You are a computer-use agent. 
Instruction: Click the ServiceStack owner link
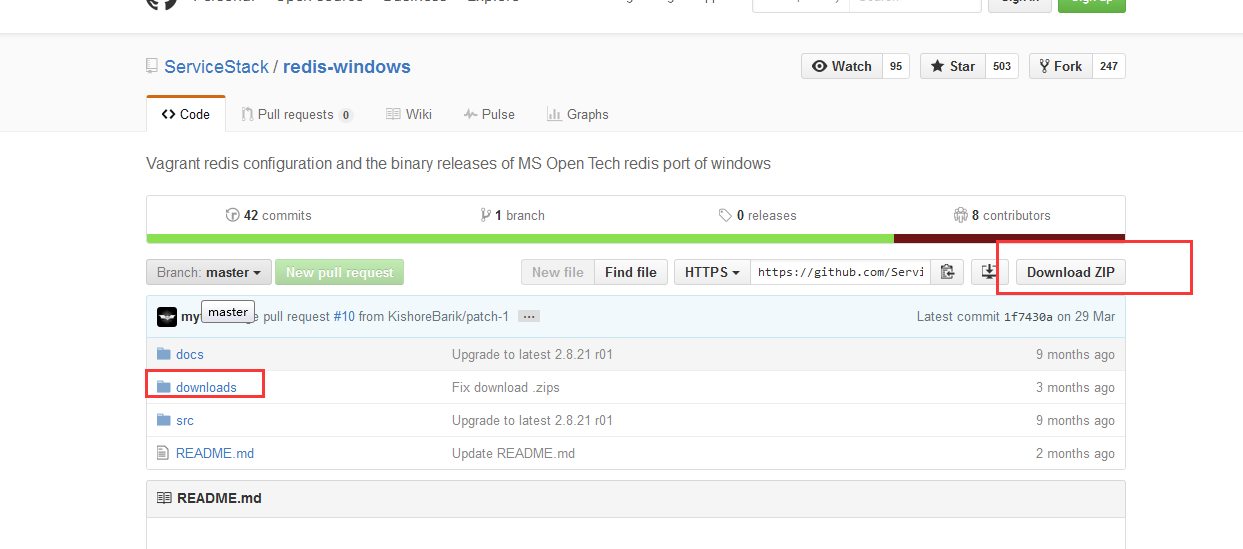(216, 67)
